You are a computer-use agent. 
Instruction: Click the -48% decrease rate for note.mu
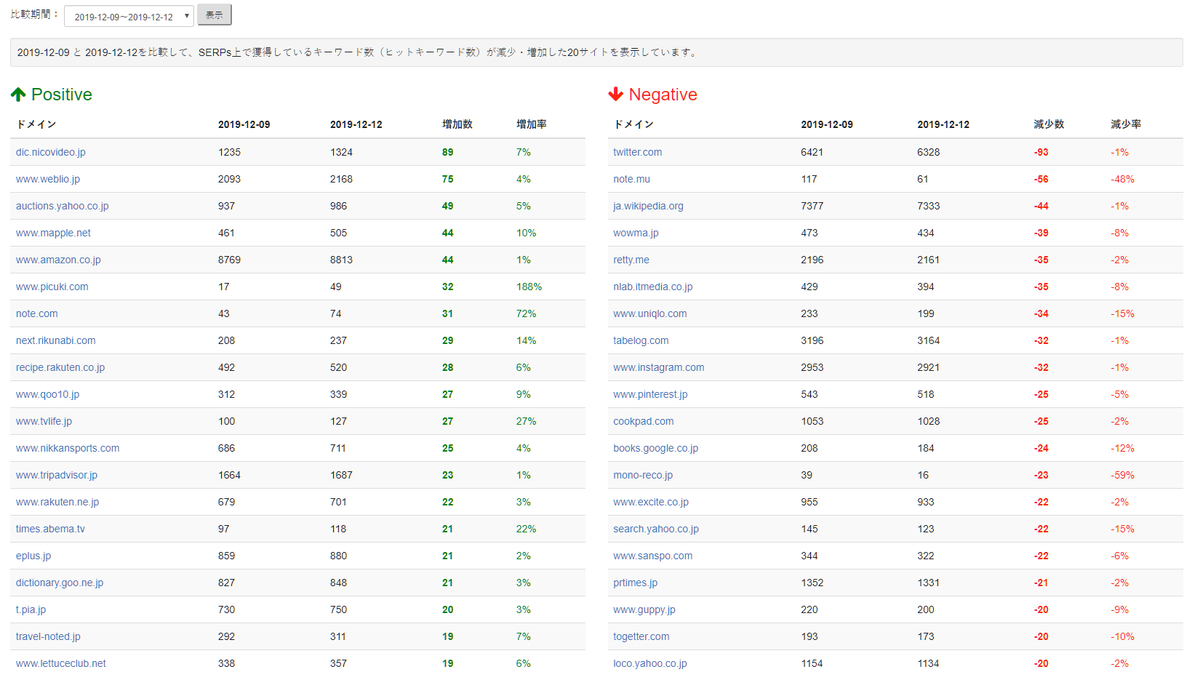pyautogui.click(x=1122, y=179)
